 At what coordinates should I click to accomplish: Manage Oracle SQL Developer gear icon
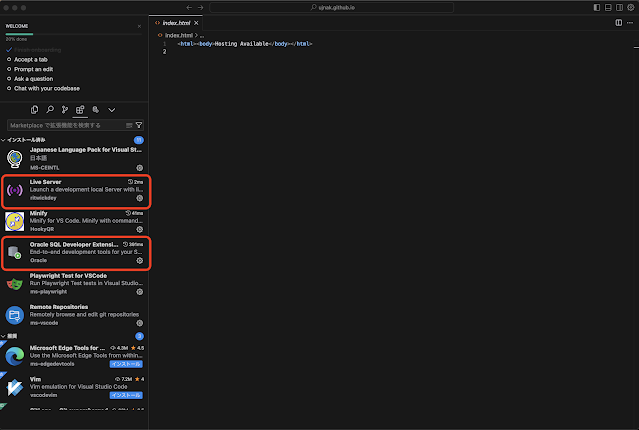(140, 261)
